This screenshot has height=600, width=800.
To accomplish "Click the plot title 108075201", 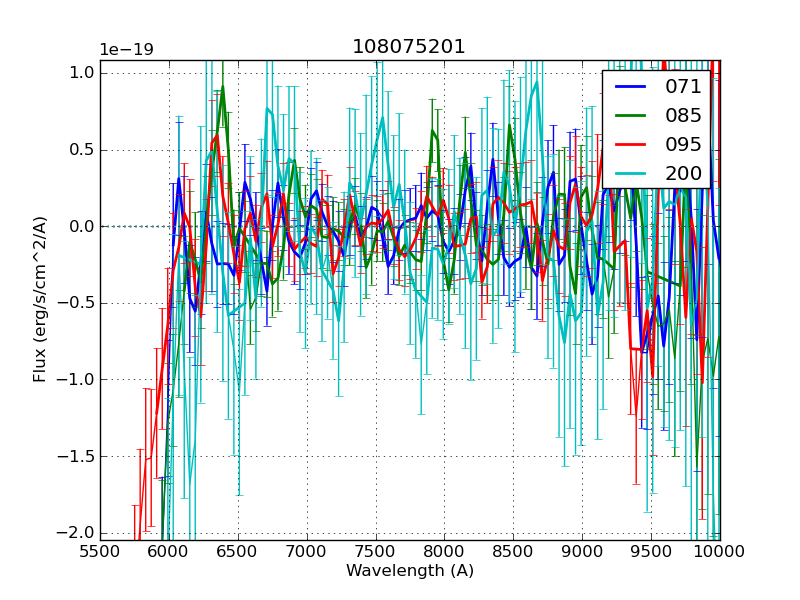I will pyautogui.click(x=409, y=47).
